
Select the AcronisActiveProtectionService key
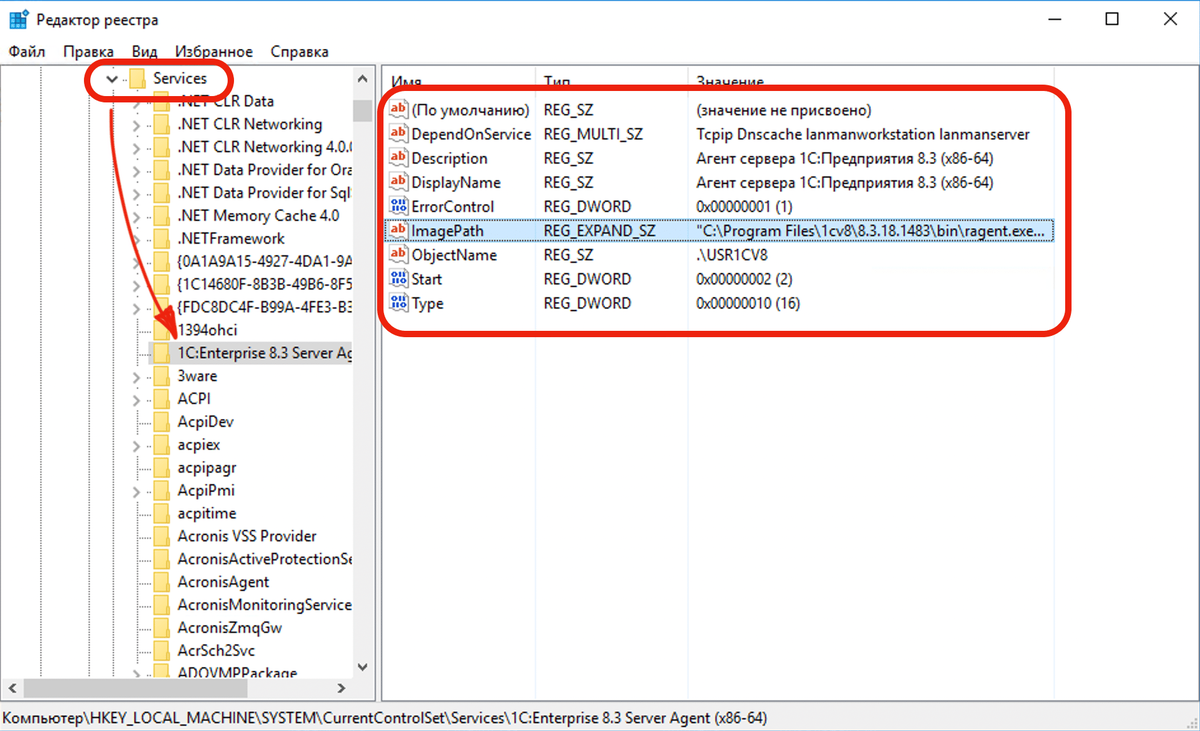tap(264, 559)
